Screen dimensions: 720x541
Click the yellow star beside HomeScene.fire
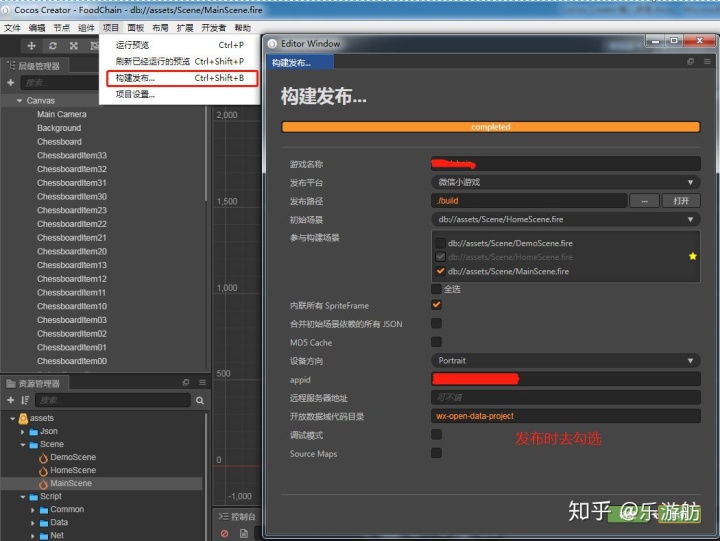(x=692, y=256)
